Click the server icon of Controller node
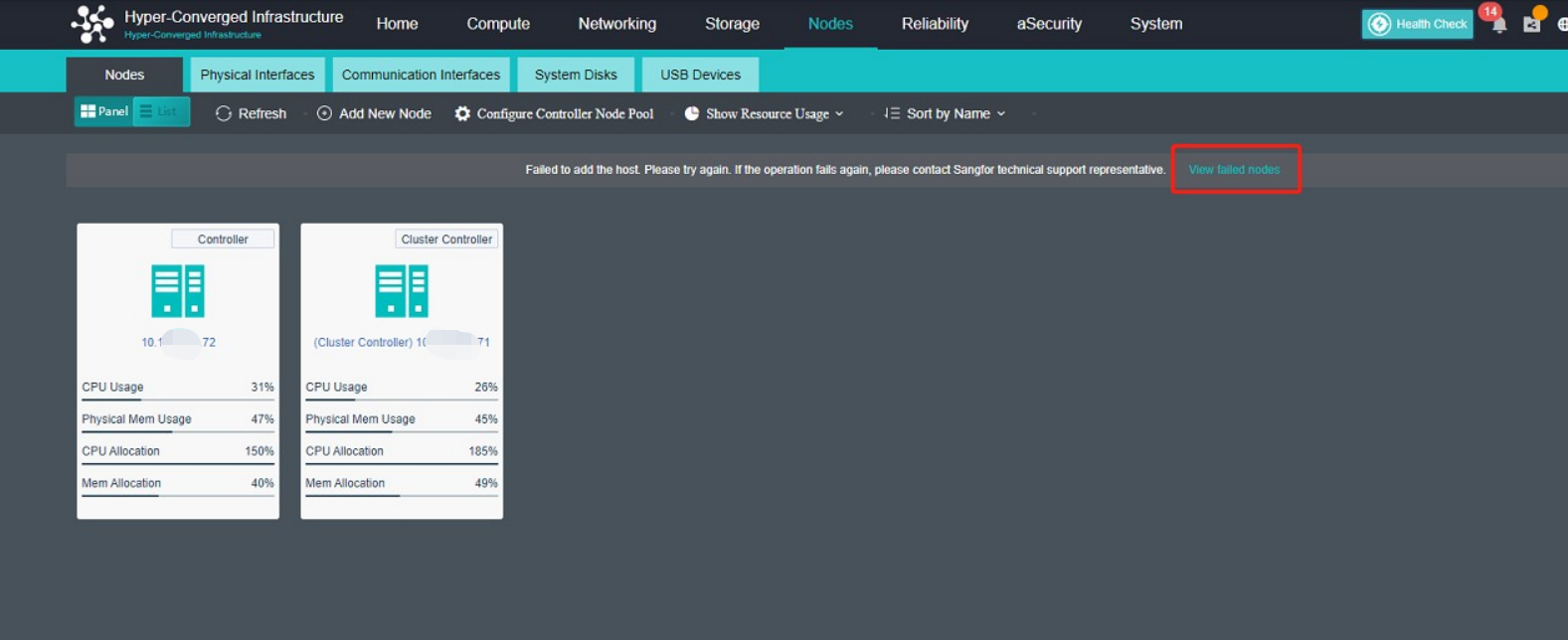Viewport: 1568px width, 640px height. [178, 291]
